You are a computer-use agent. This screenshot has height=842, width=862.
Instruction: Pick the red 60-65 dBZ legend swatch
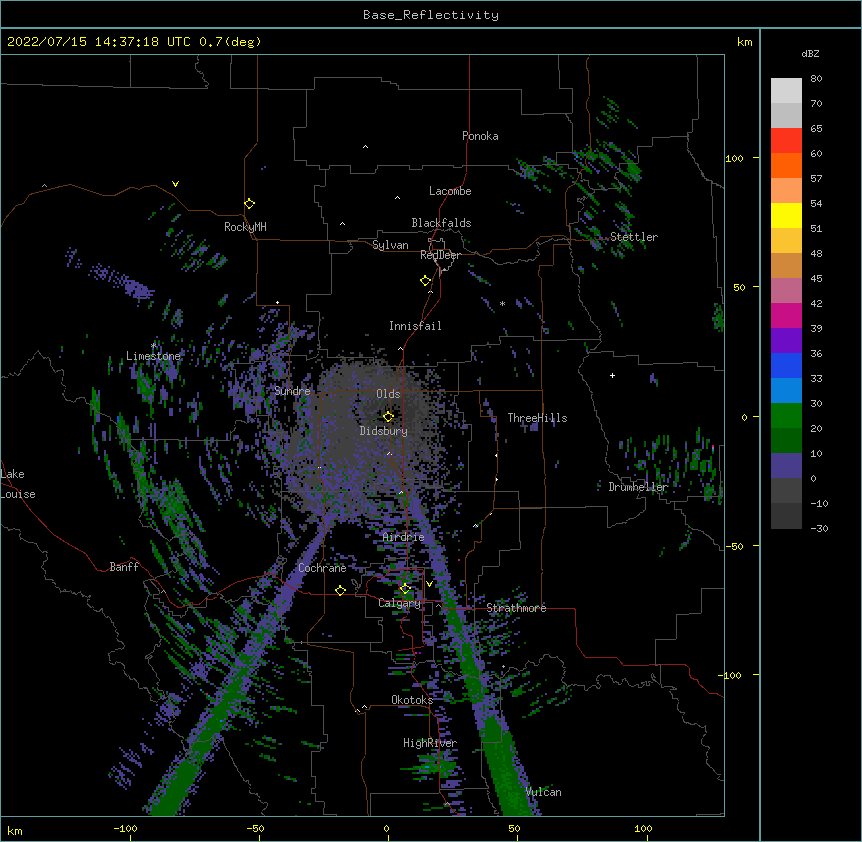(786, 141)
